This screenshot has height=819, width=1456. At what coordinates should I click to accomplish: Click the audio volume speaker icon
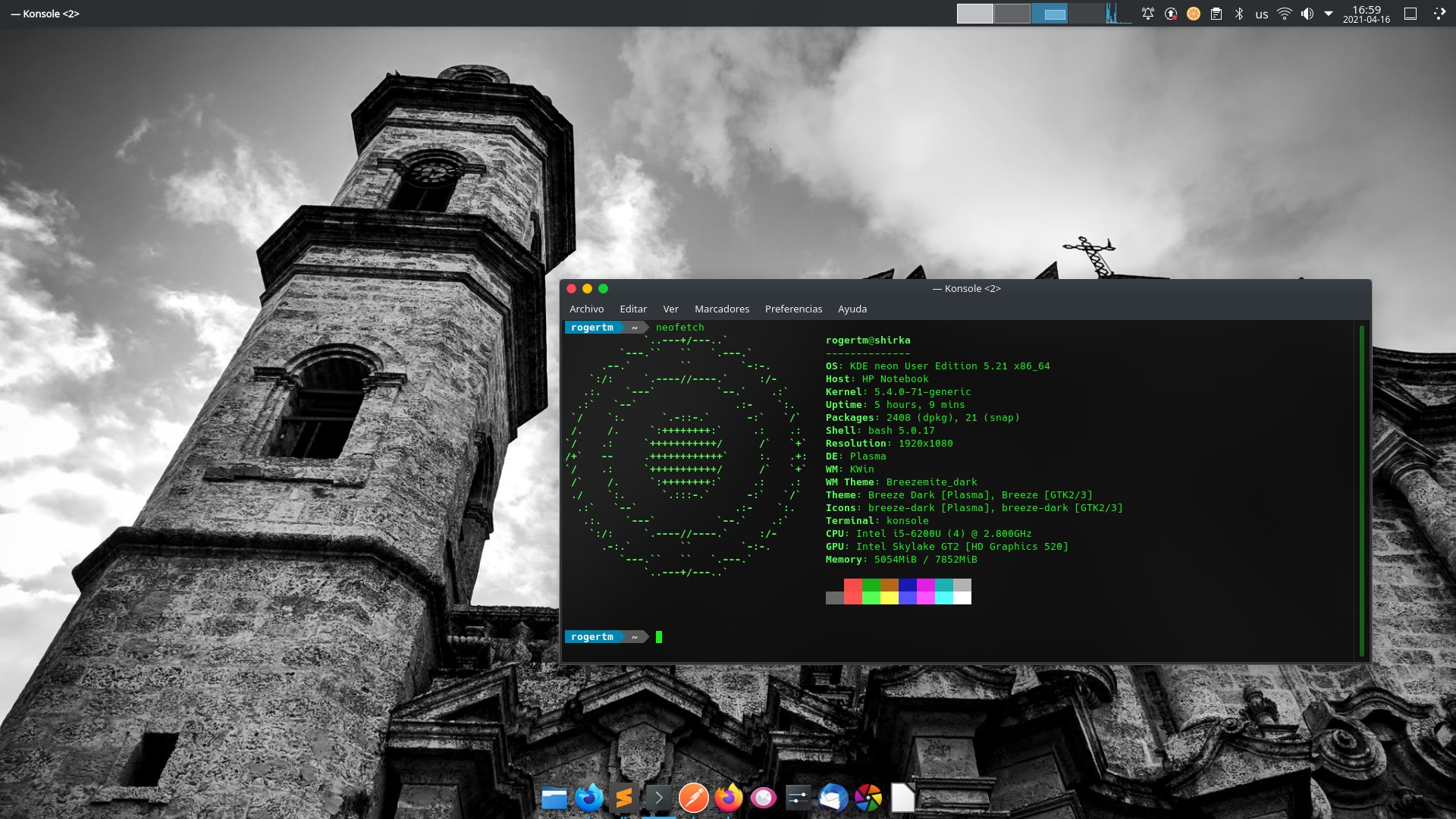(1307, 14)
